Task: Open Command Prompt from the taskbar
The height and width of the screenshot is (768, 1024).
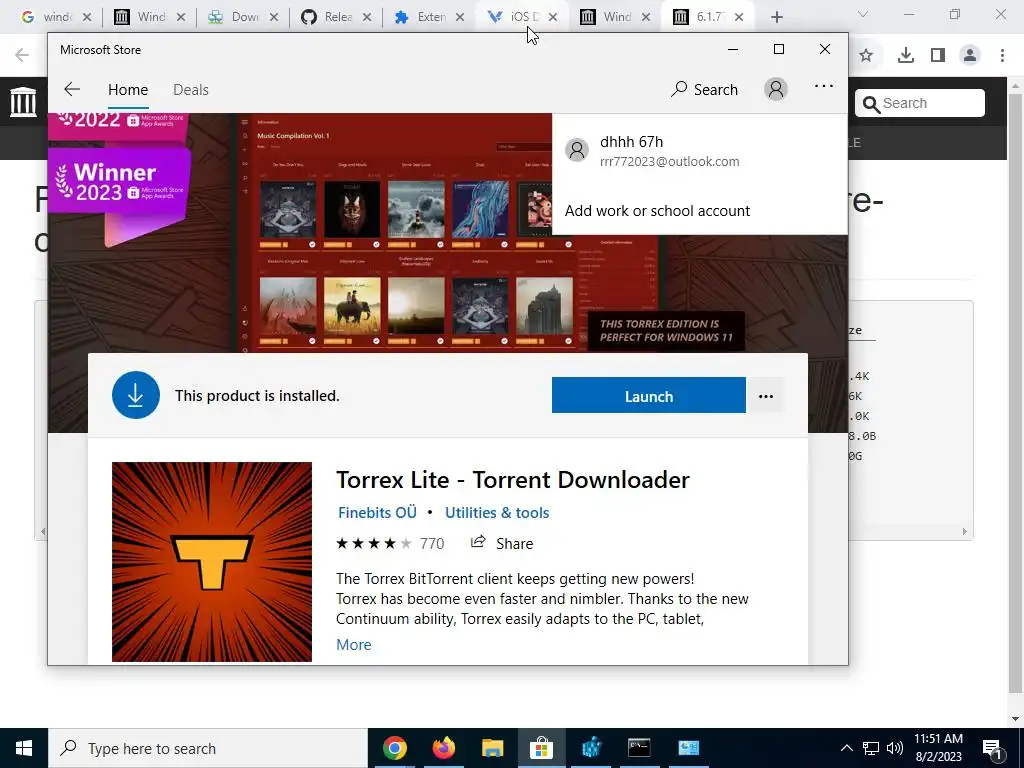Action: (x=639, y=748)
